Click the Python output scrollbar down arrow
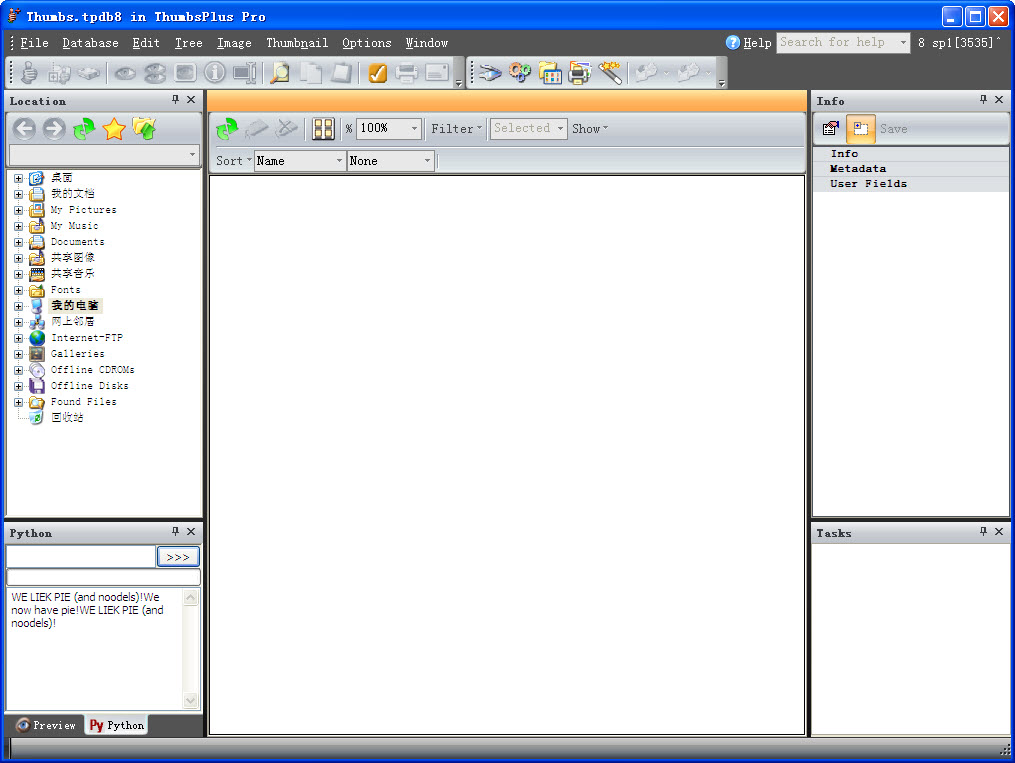Screen dimensions: 1015x763 point(191,701)
